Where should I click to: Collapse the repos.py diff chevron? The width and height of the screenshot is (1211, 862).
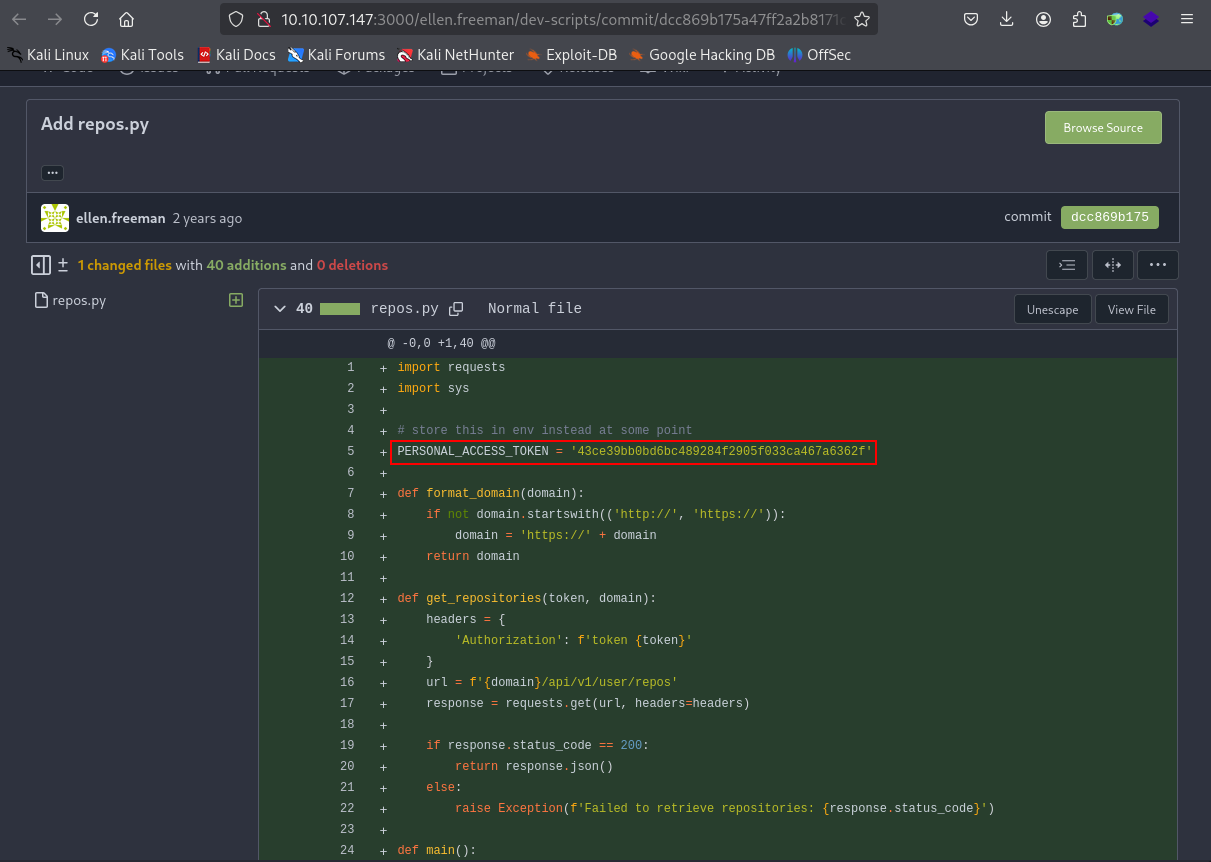tap(280, 309)
